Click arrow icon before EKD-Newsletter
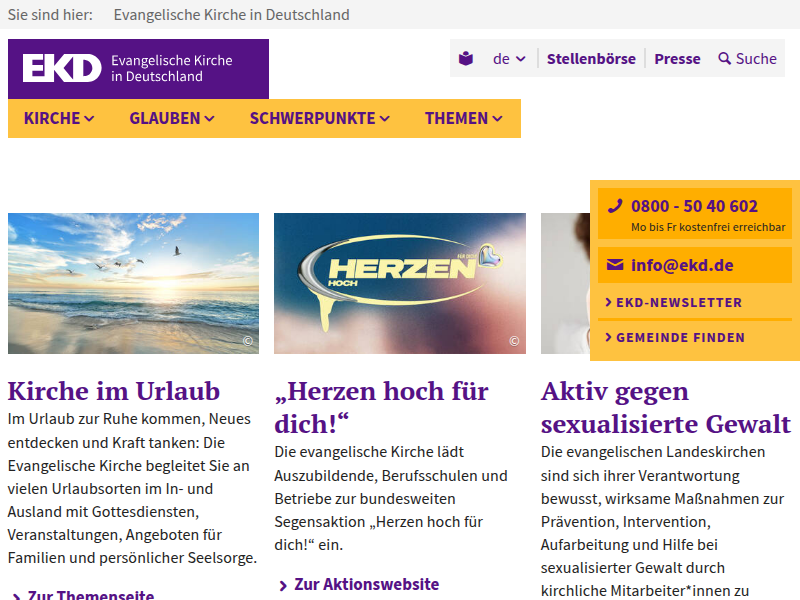 pos(608,302)
